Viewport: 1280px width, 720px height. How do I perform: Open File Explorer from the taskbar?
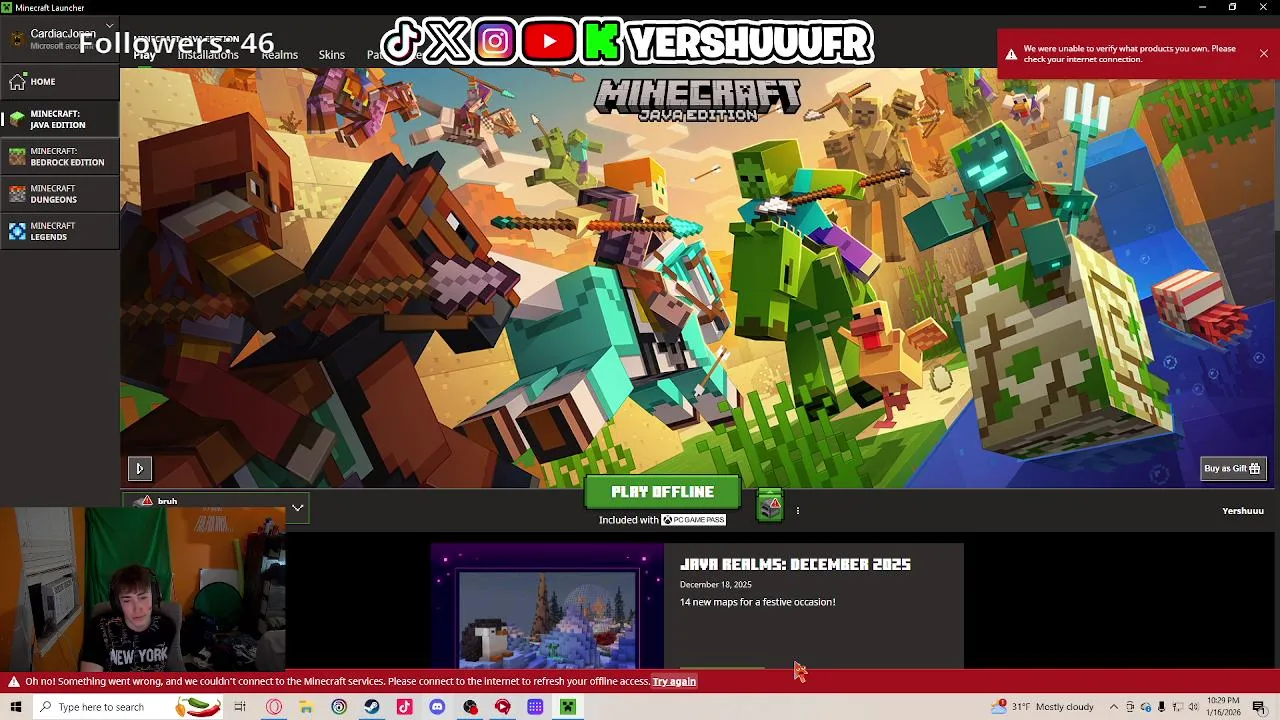[306, 707]
